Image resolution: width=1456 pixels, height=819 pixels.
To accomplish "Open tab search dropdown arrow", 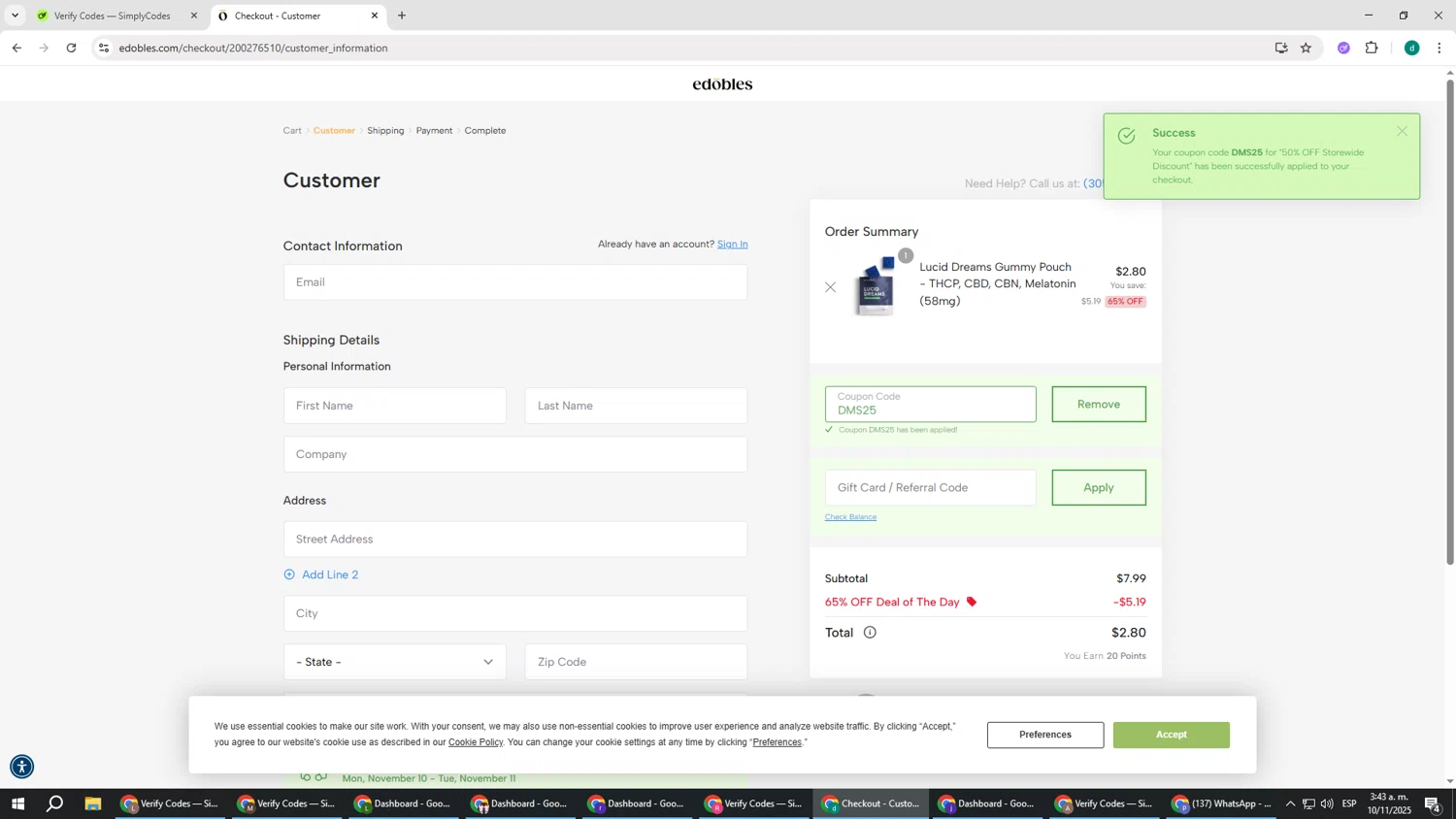I will [x=15, y=16].
